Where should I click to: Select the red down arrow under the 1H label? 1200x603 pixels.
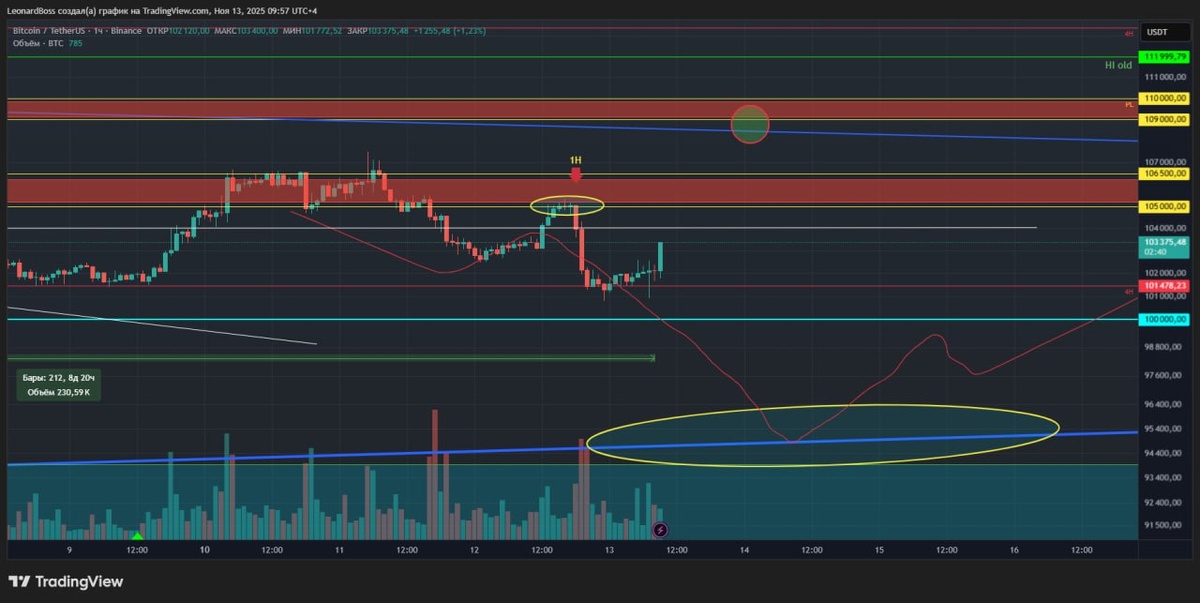click(x=576, y=175)
